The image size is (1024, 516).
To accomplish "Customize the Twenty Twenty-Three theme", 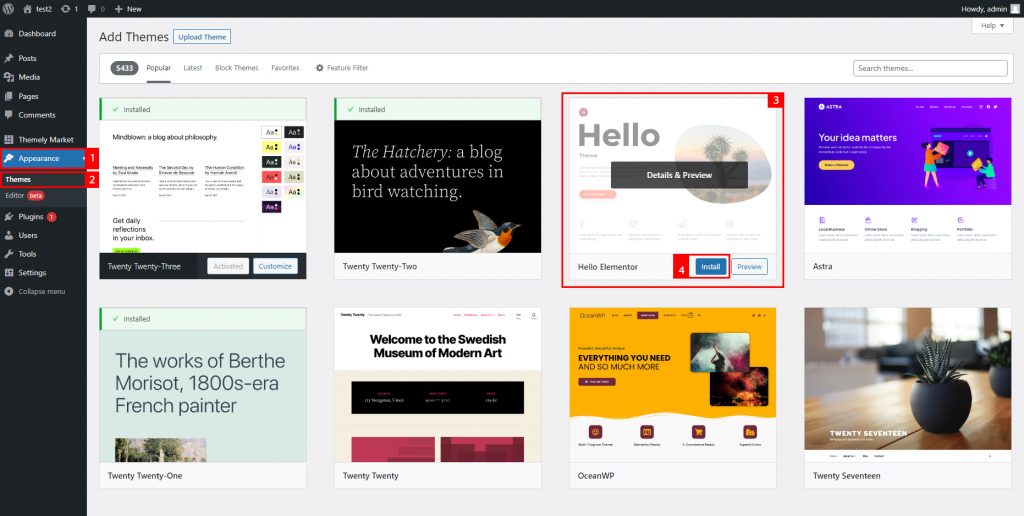I will click(275, 266).
